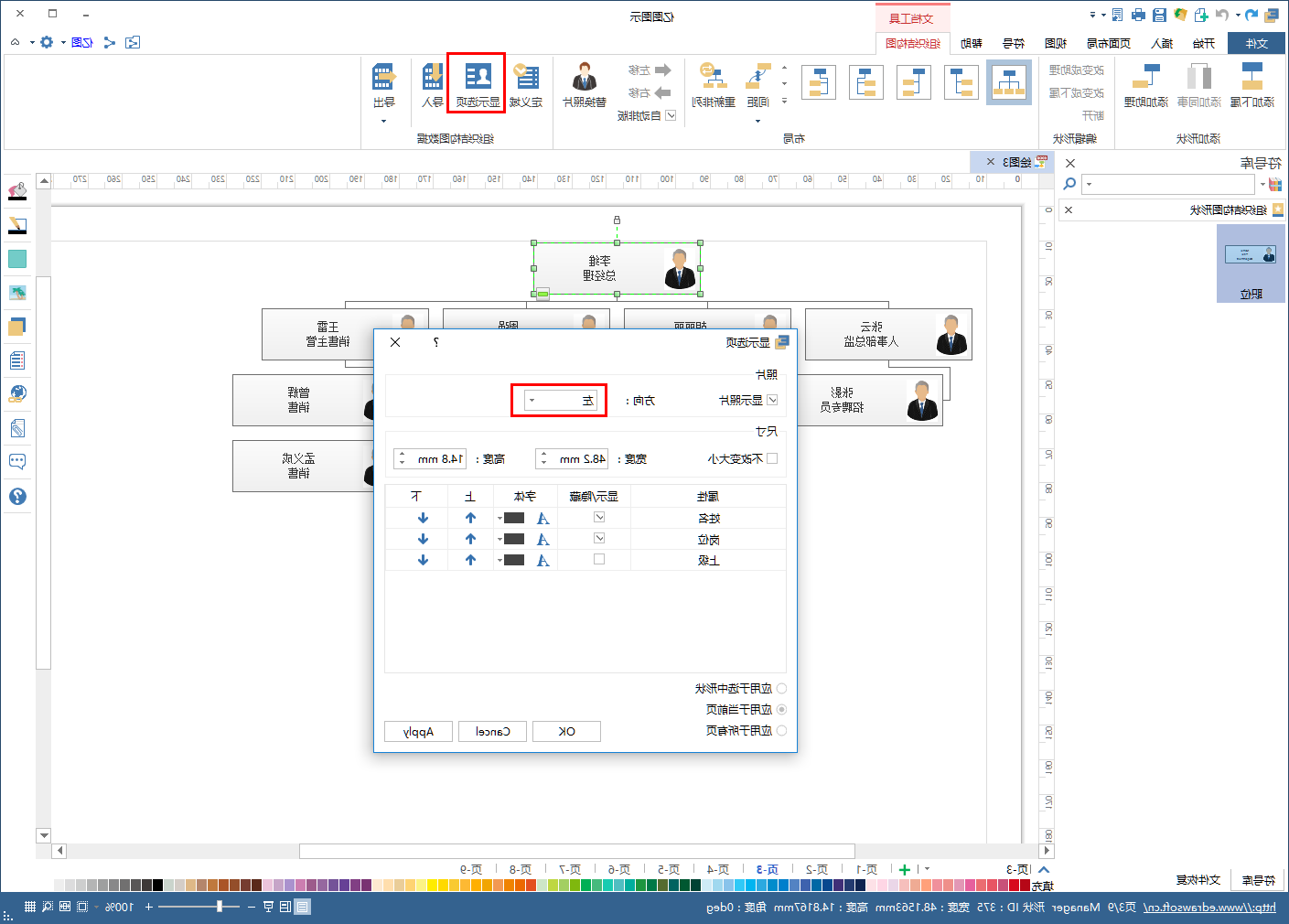Click the 文件恢复 file recovery button
The width and height of the screenshot is (1289, 924).
tap(1198, 879)
